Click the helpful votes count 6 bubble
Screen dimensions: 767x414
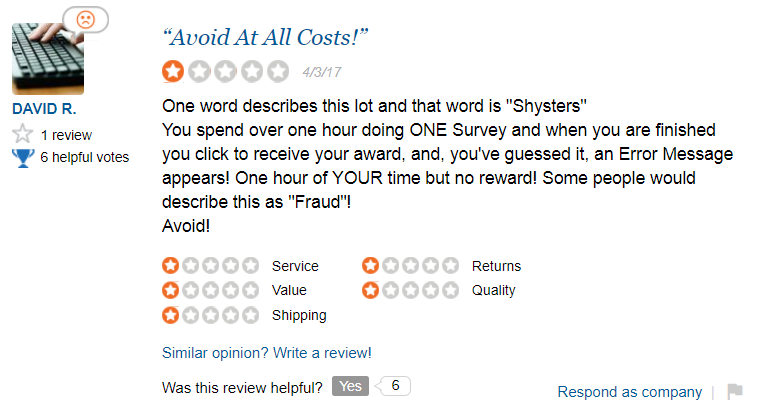click(x=395, y=386)
